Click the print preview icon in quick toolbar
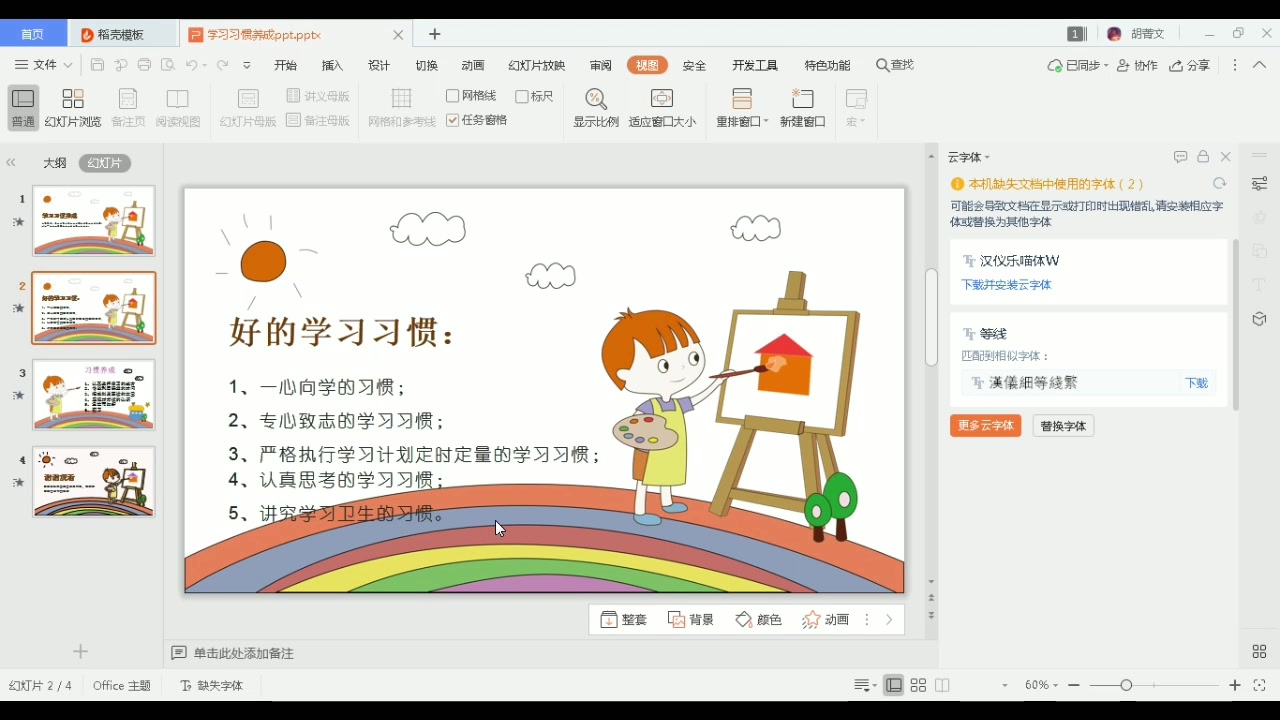 [x=168, y=65]
